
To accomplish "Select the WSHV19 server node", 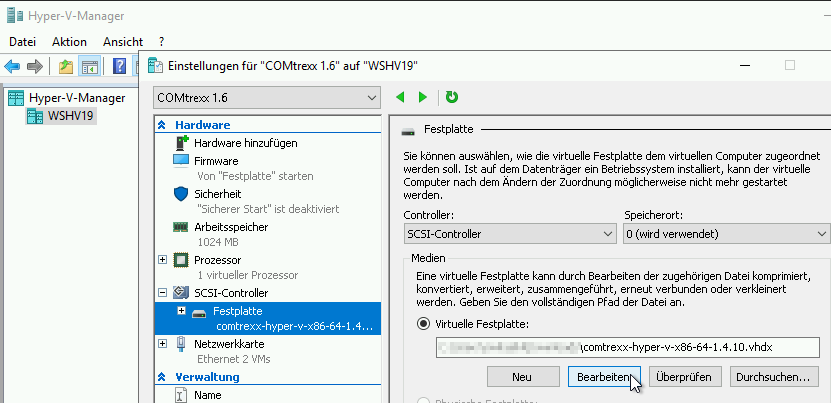I will 70,116.
